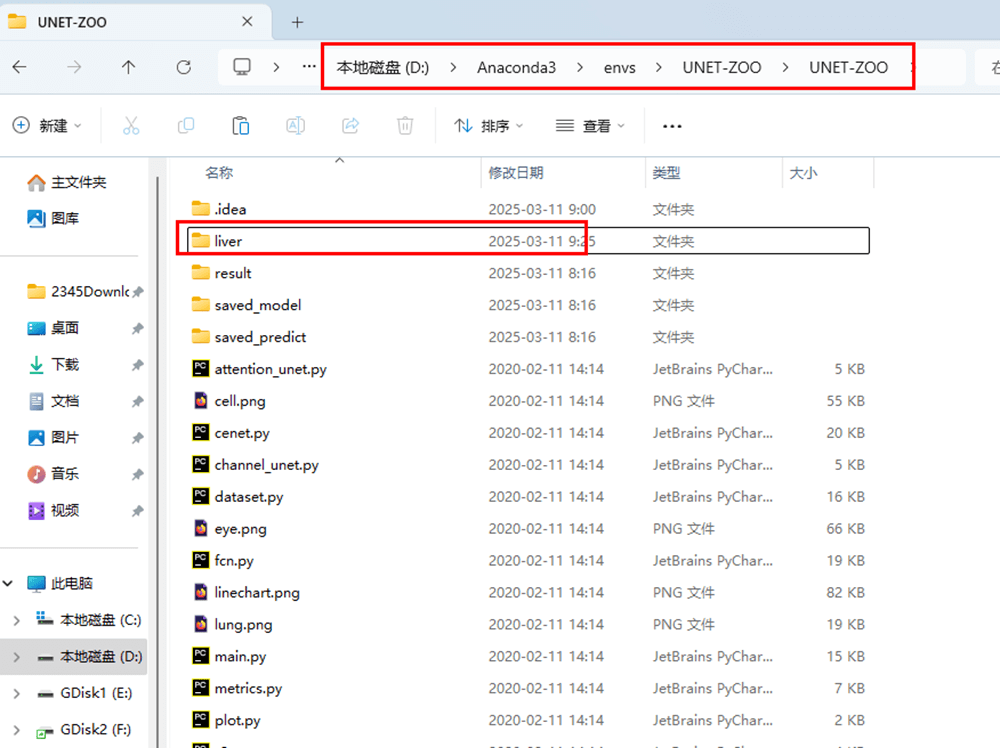The image size is (1000, 748).
Task: Select the liver folder
Action: 228,241
